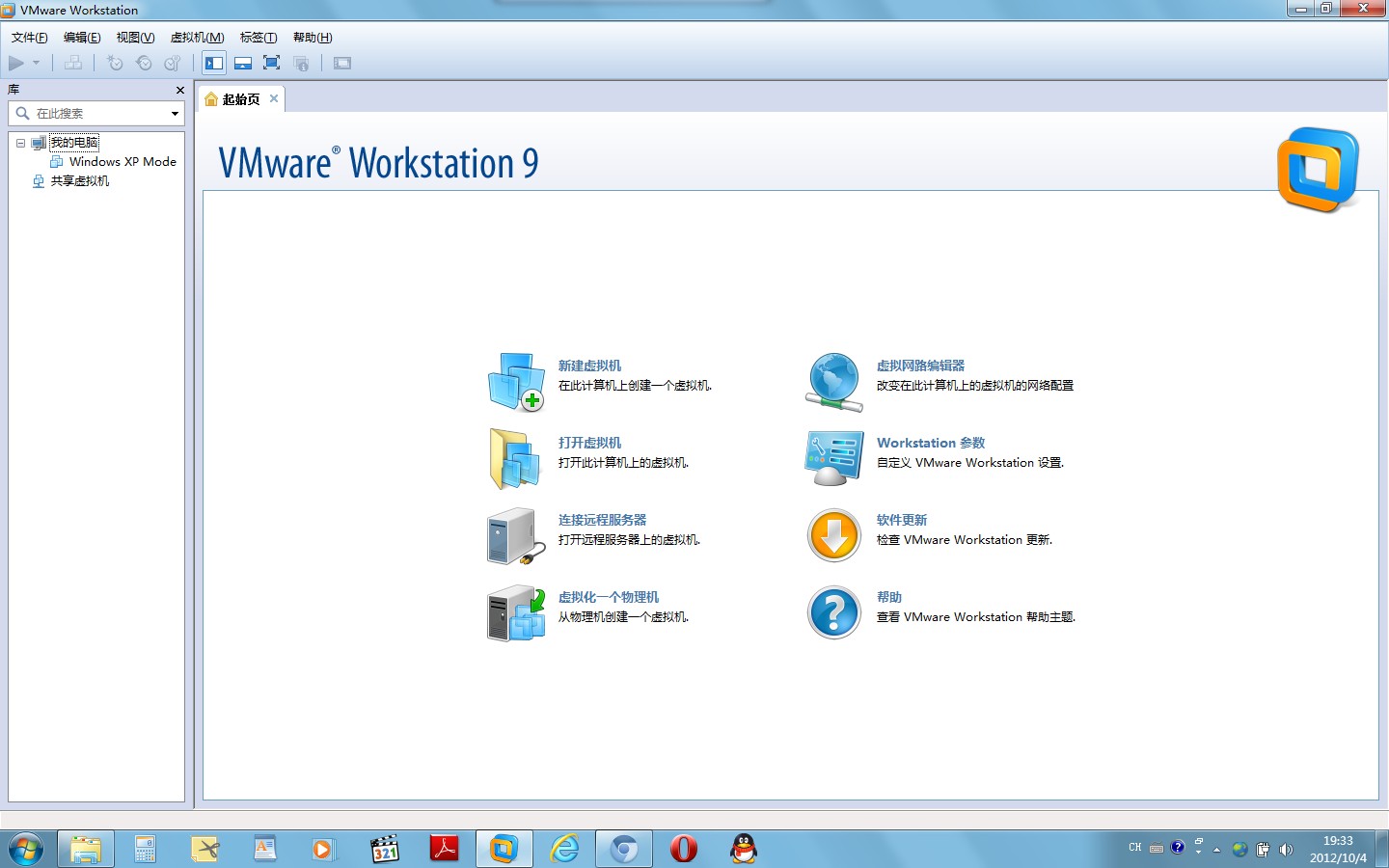Screen dimensions: 1389x868
Task: Click the 虚拟网络编辑器 globe icon
Action: pos(834,382)
